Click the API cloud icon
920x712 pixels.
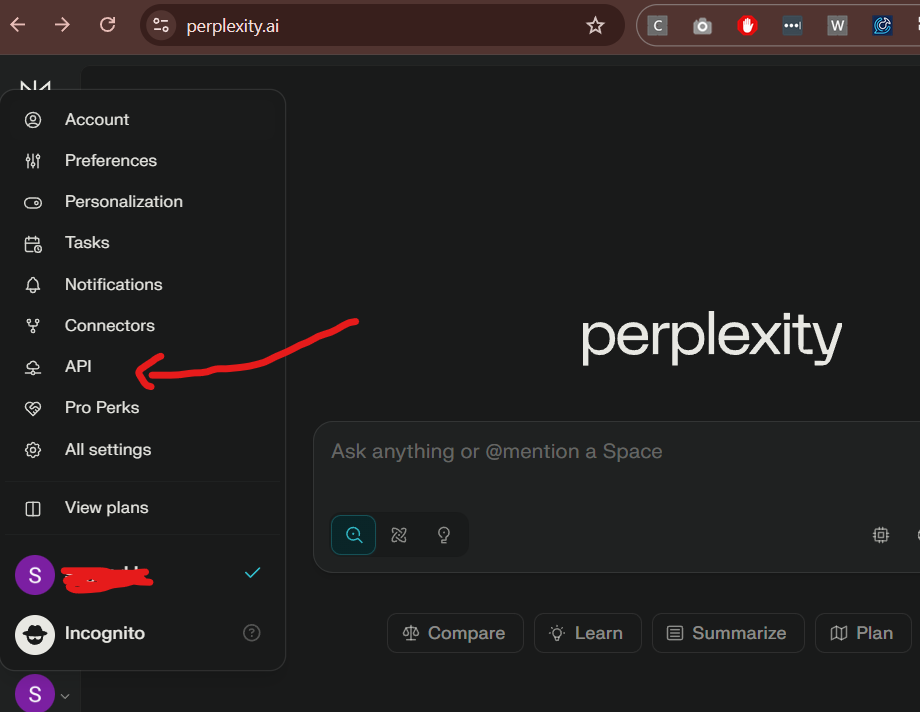[x=33, y=367]
